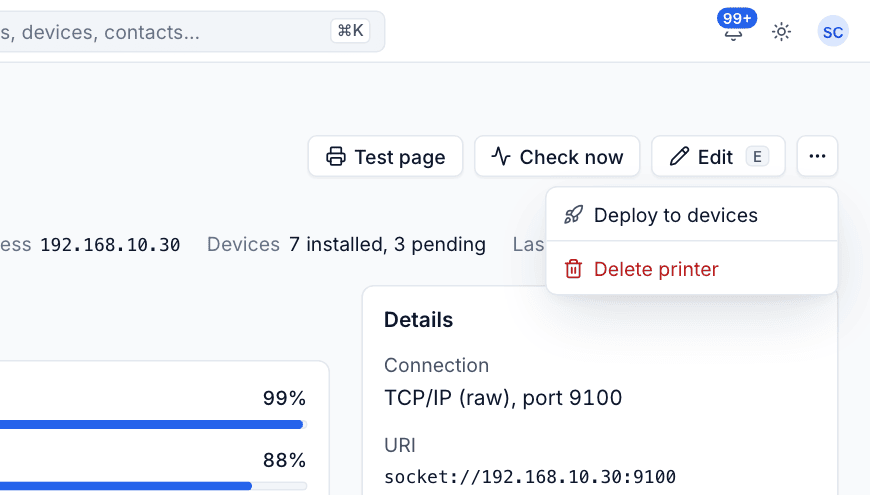Click the 192.168.10.30 IP address text
This screenshot has height=495, width=870.
(110, 245)
